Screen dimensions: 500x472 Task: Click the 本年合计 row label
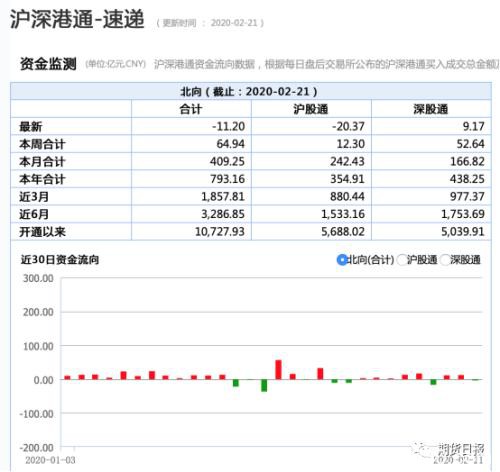point(42,179)
